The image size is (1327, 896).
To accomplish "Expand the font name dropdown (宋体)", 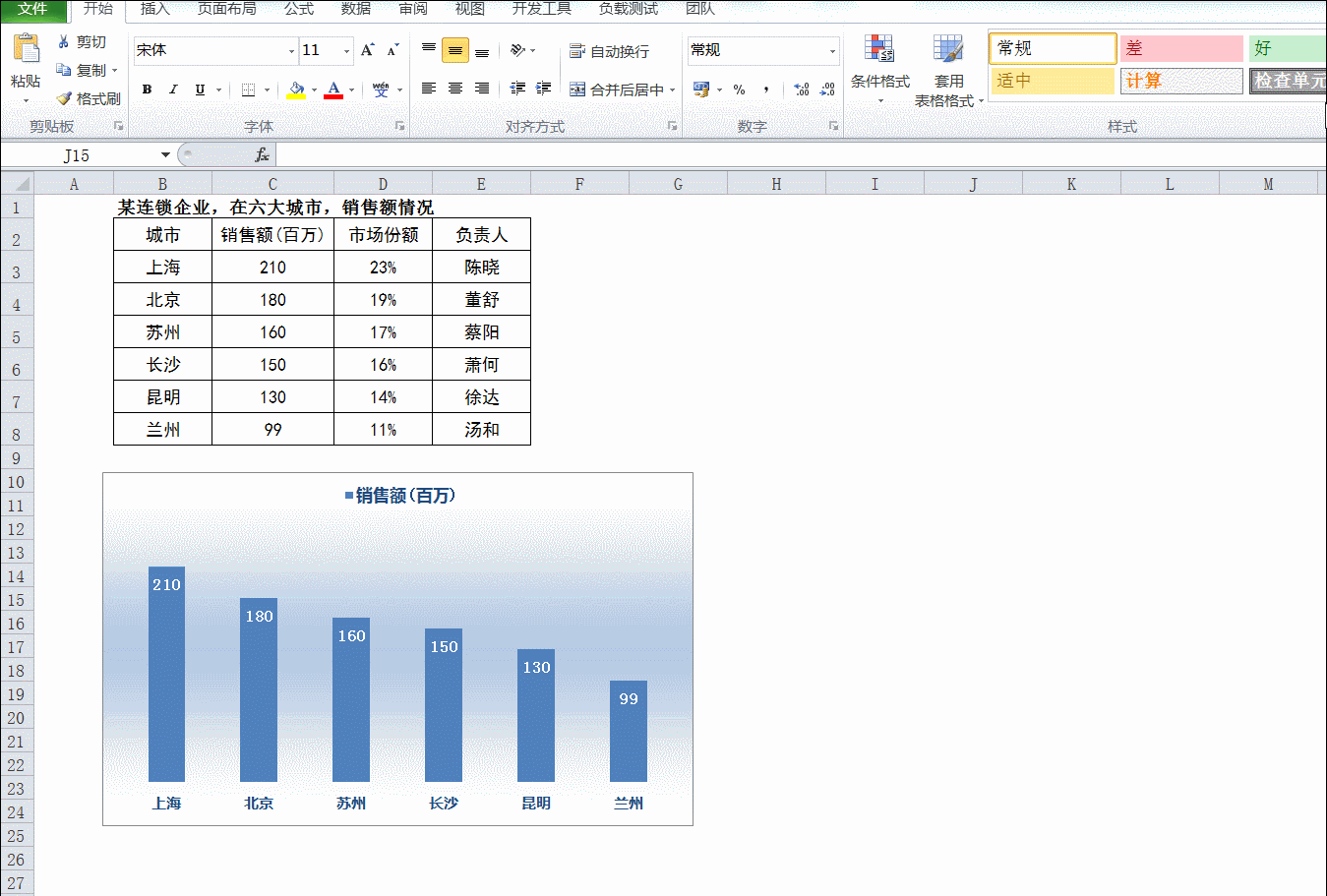I will (x=291, y=51).
